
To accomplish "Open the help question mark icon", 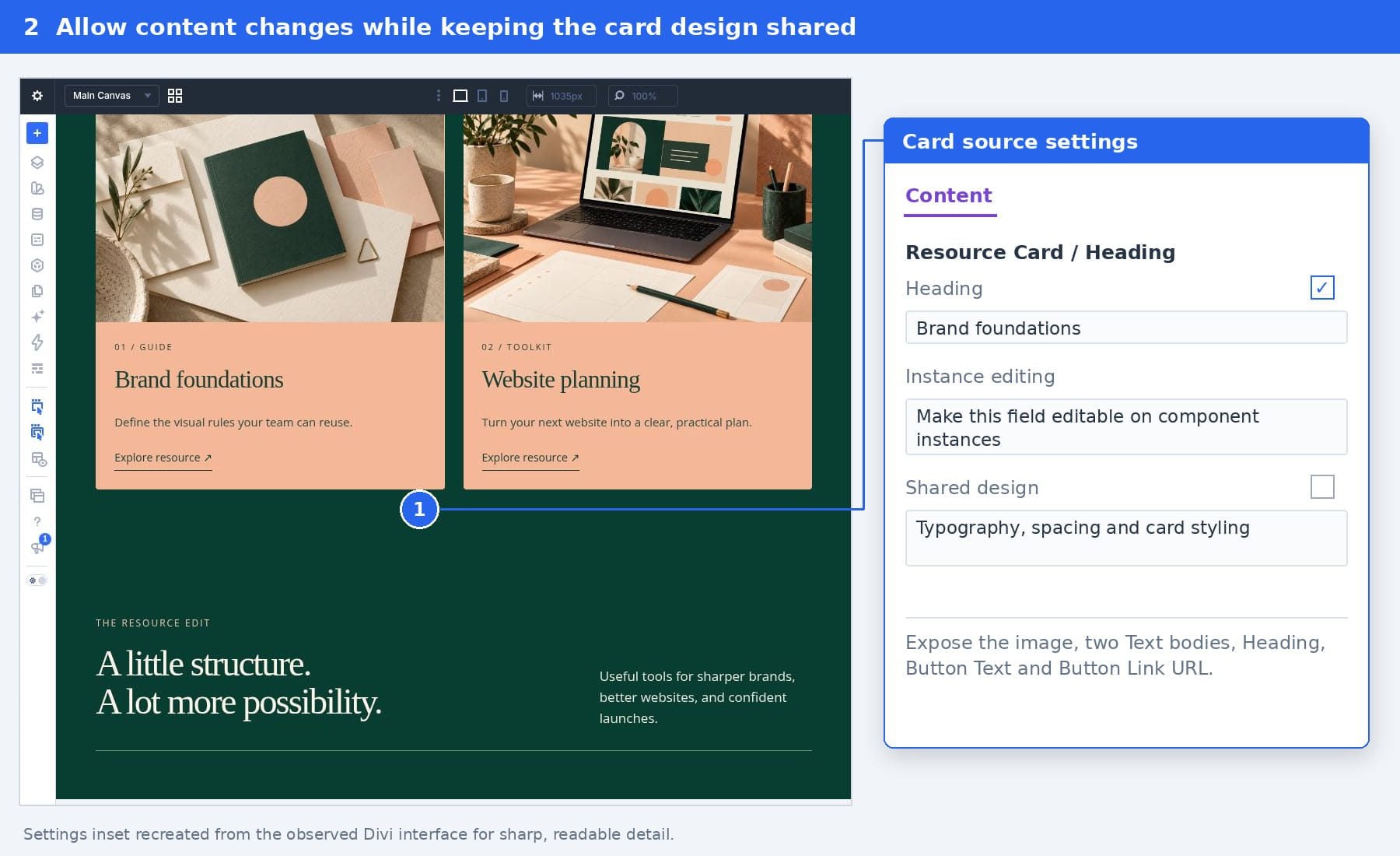I will pos(37,522).
